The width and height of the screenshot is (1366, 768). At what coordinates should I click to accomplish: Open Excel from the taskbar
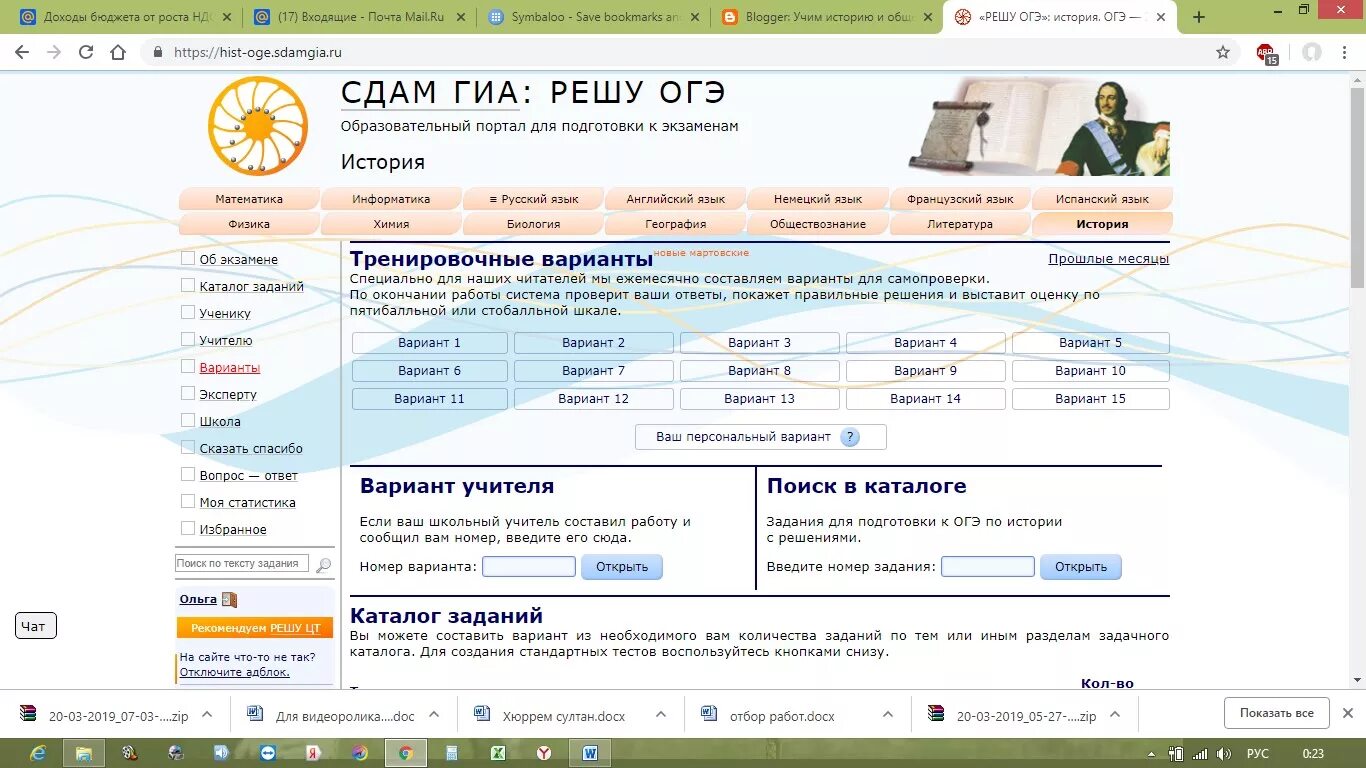click(x=497, y=753)
